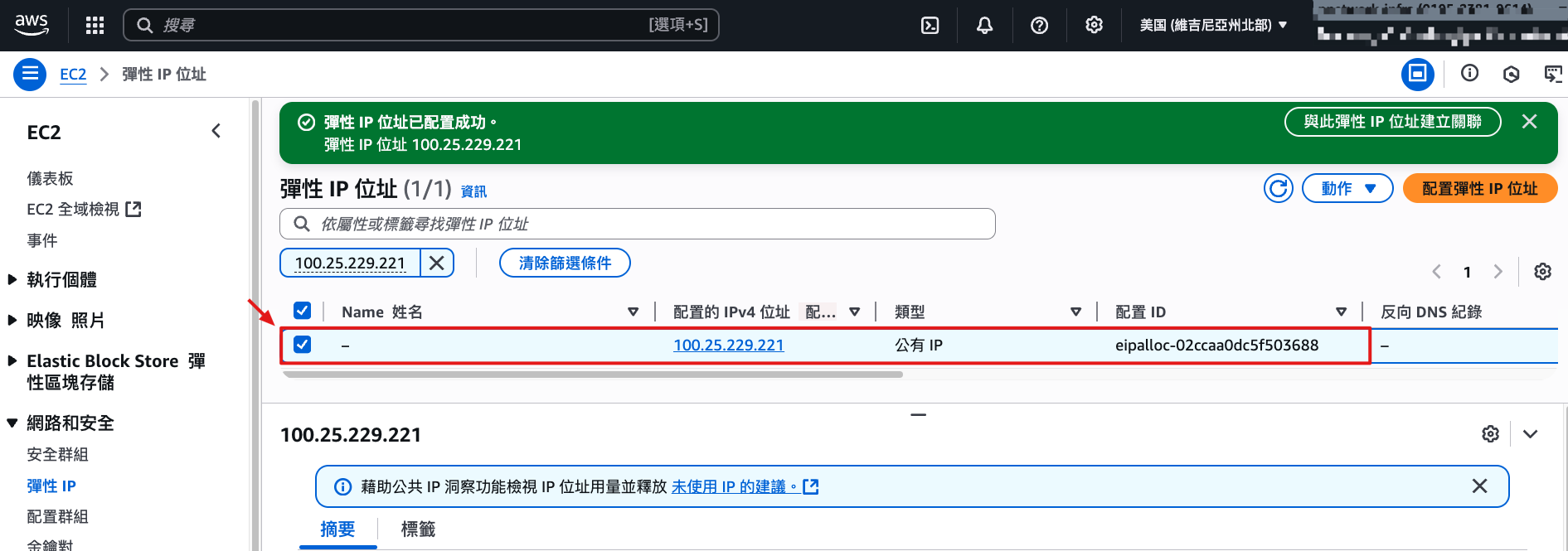The image size is (1568, 551).
Task: Click the Elastic IP filter search field
Action: coord(637,225)
